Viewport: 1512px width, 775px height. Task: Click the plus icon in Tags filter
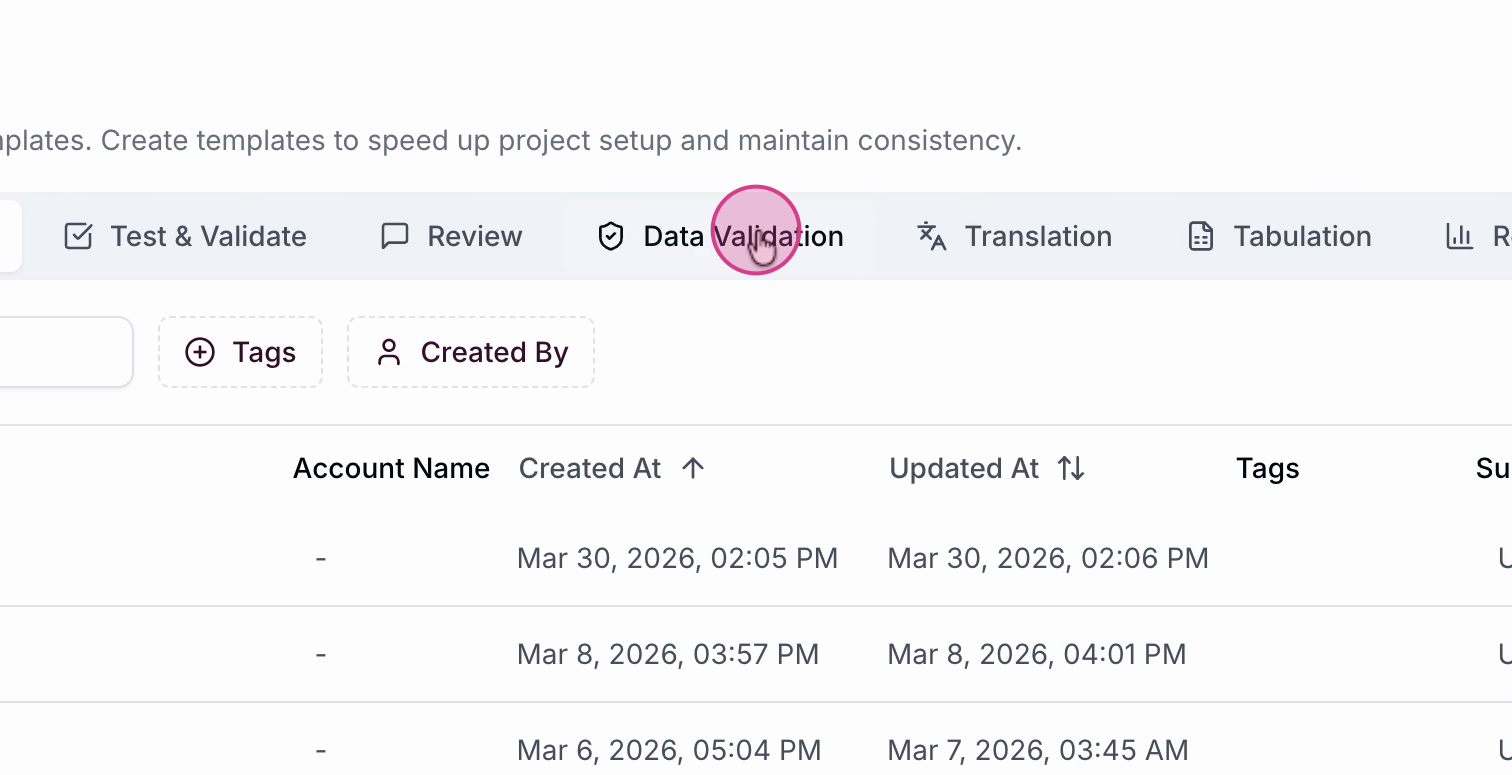click(x=200, y=352)
